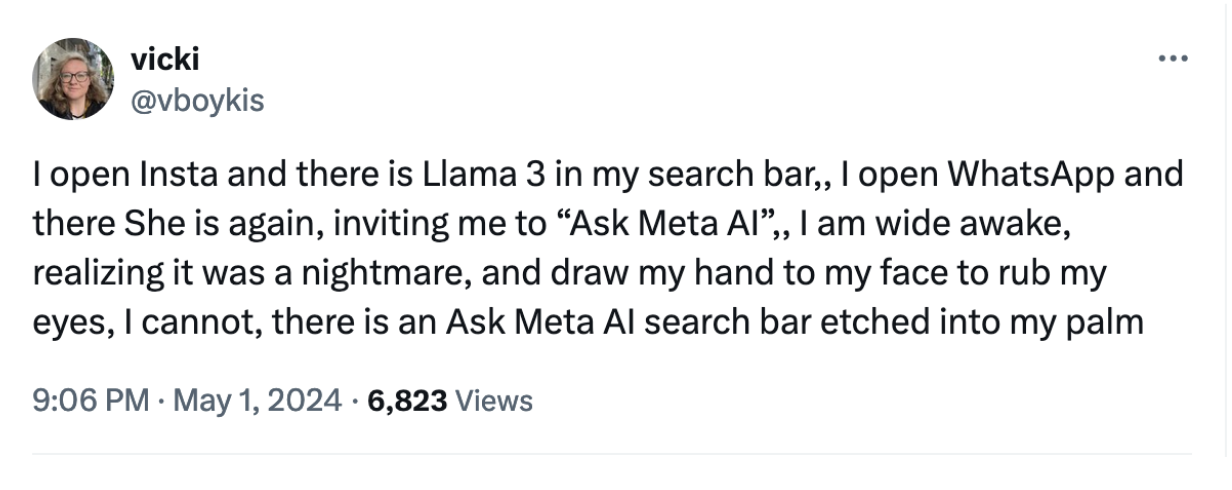Viewport: 1232px width, 490px height.
Task: Open the "vicki" display name link
Action: [165, 59]
